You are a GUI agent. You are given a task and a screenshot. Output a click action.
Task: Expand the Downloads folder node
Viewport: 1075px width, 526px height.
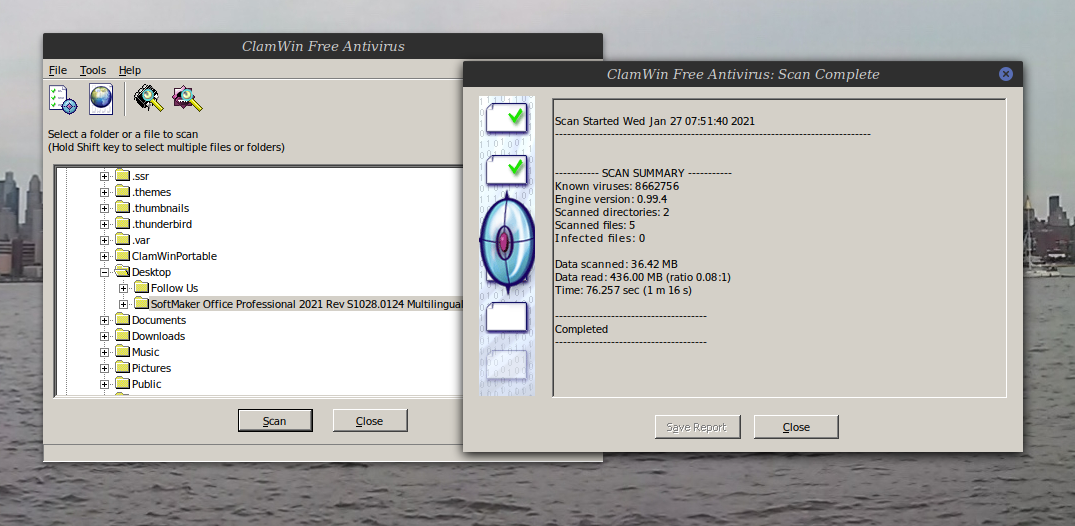click(x=104, y=336)
